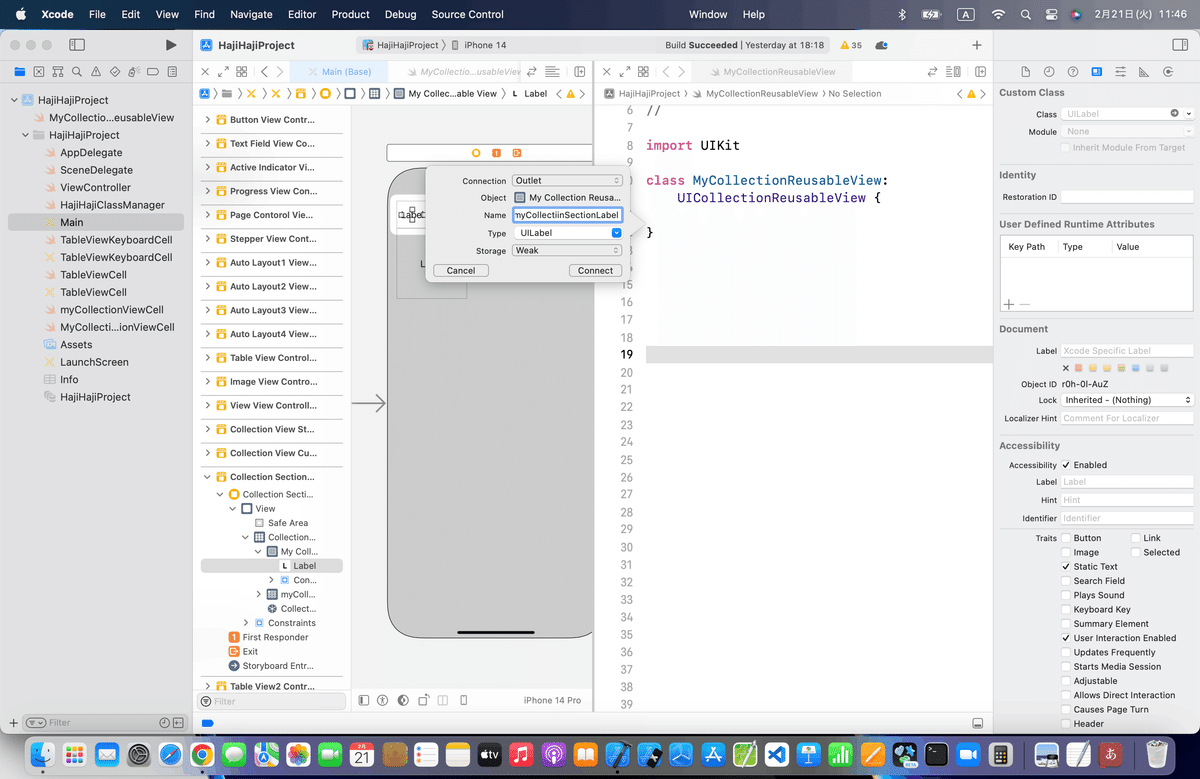Click the Connect button

(595, 271)
